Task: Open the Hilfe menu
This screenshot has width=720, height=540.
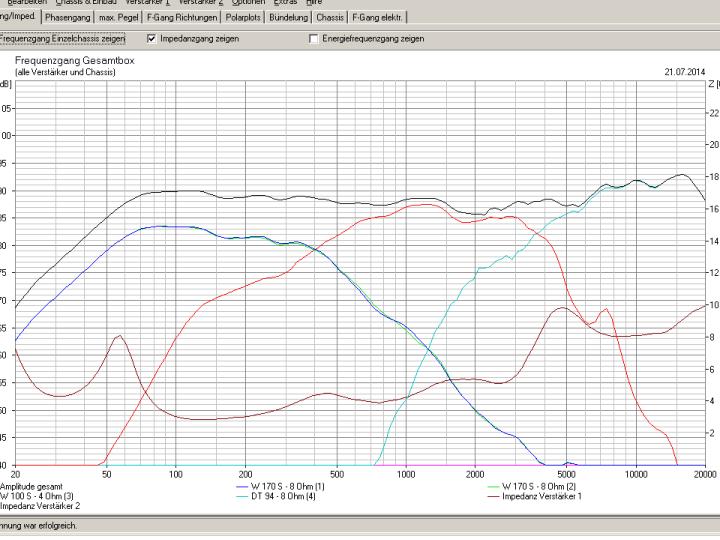Action: pos(315,2)
